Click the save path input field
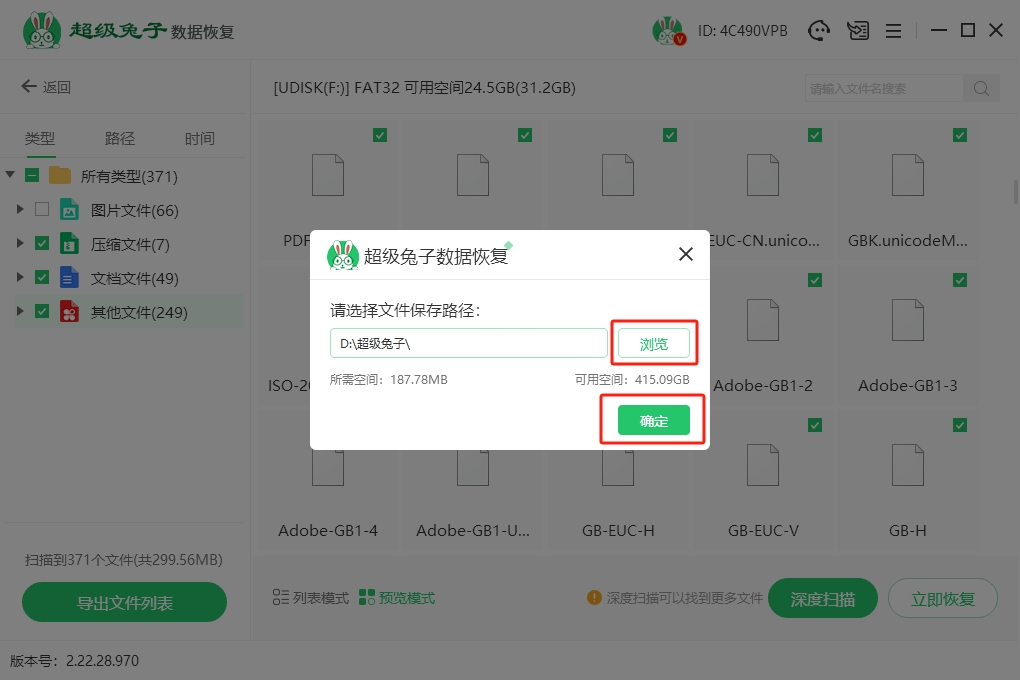The height and width of the screenshot is (680, 1020). pos(468,344)
